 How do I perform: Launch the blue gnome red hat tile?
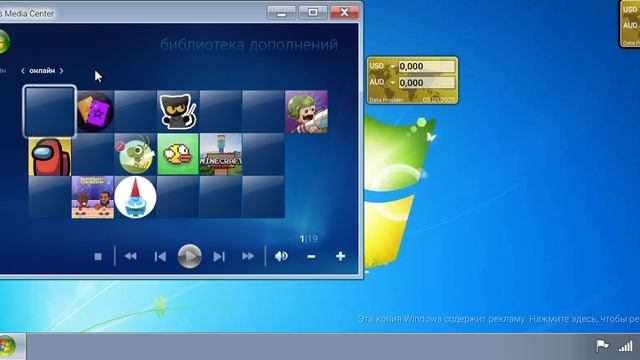pyautogui.click(x=135, y=197)
